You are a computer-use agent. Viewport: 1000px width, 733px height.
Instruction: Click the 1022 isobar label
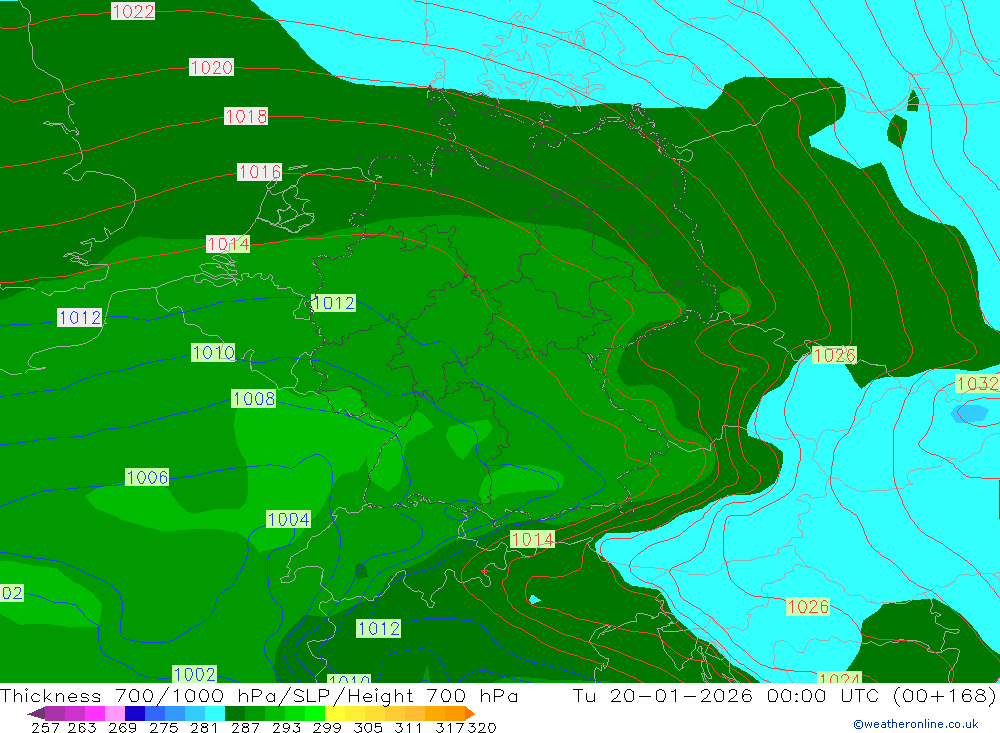(x=133, y=11)
